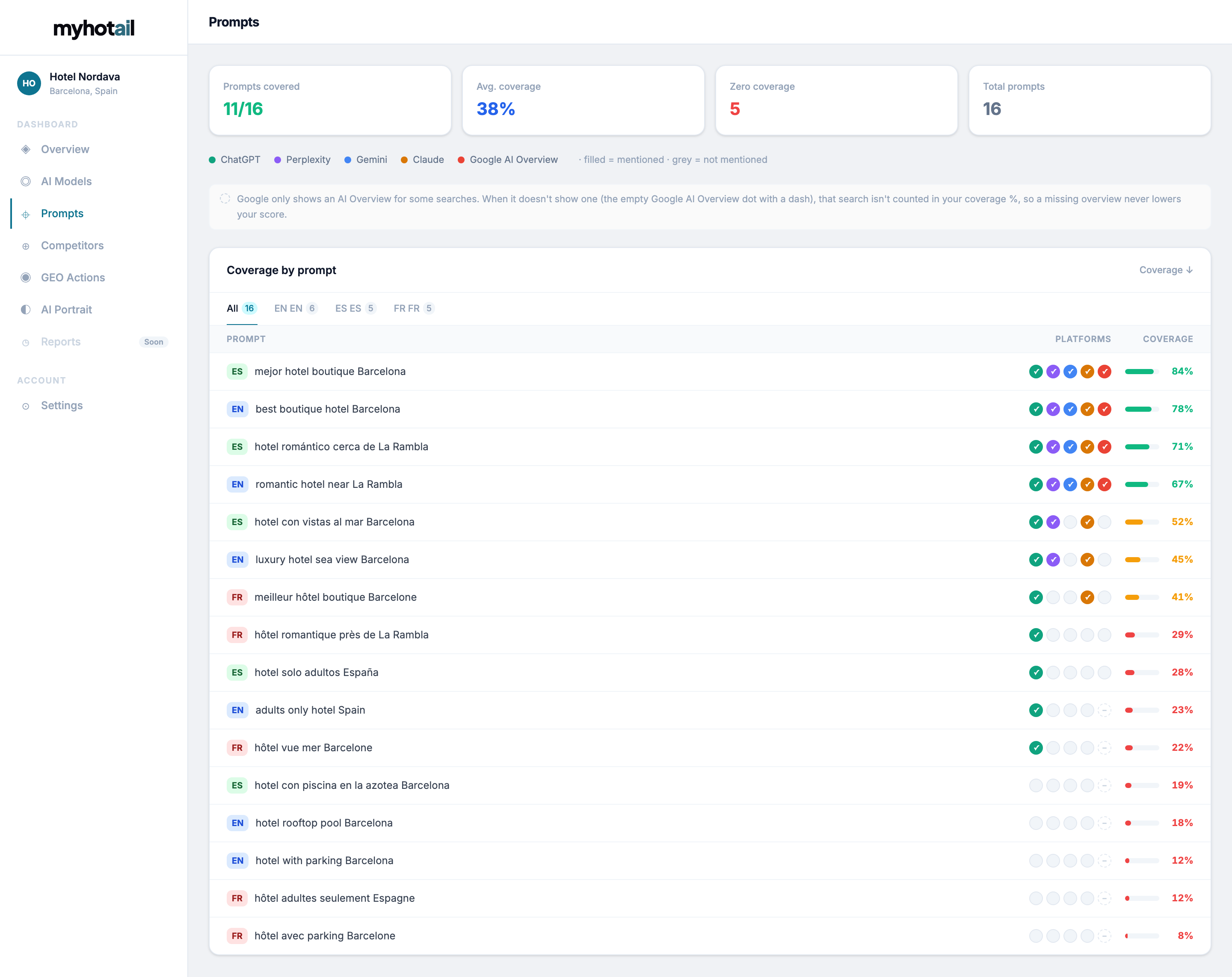The width and height of the screenshot is (1232, 977).
Task: Click the Avg. coverage 38% card
Action: point(583,100)
